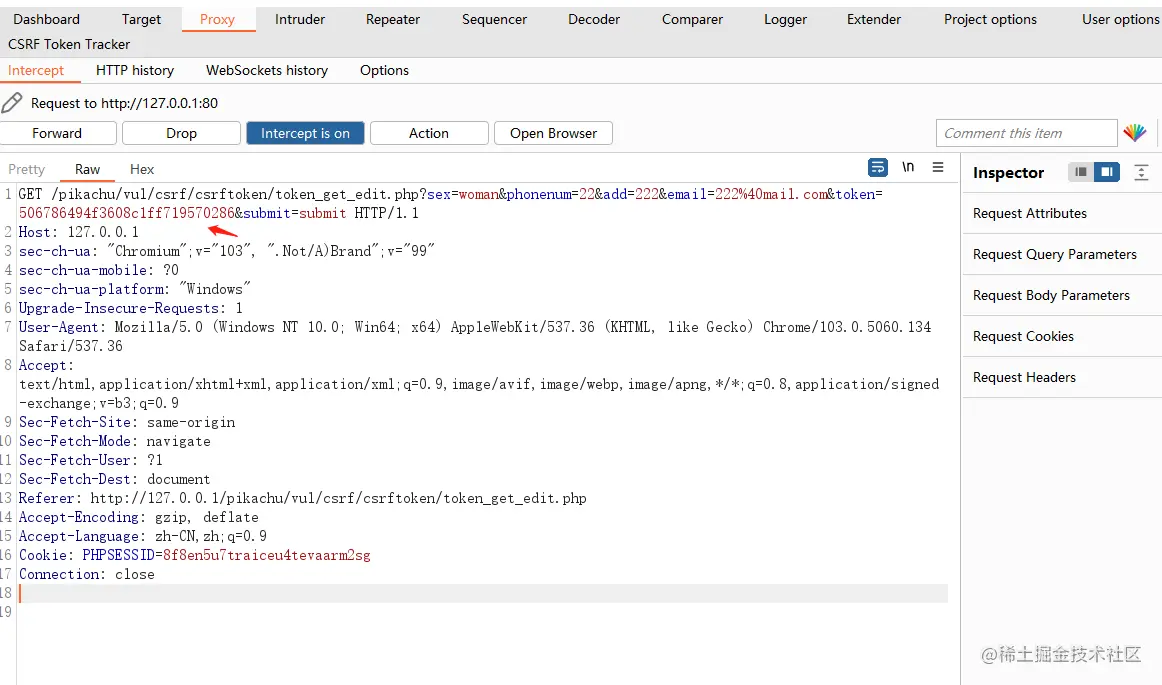Open the Intruder tab

coord(299,19)
